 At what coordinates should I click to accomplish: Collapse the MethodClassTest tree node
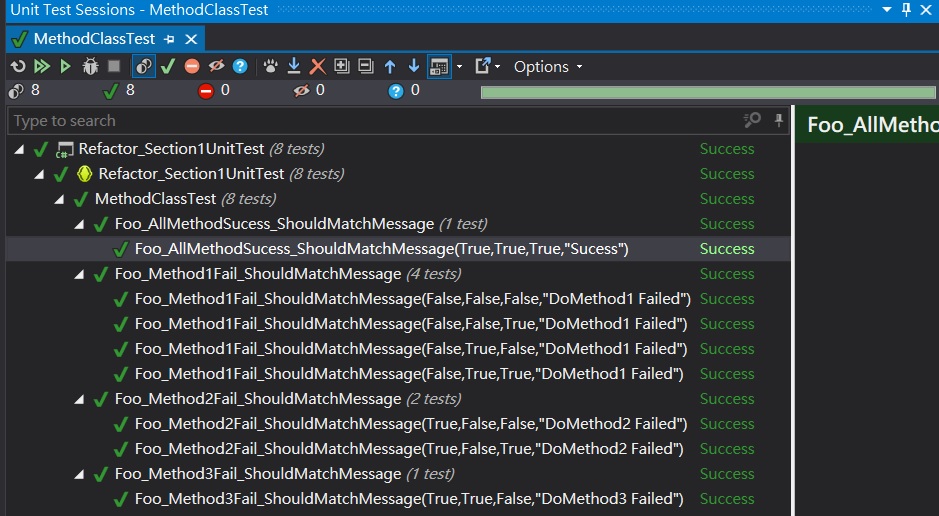point(60,199)
